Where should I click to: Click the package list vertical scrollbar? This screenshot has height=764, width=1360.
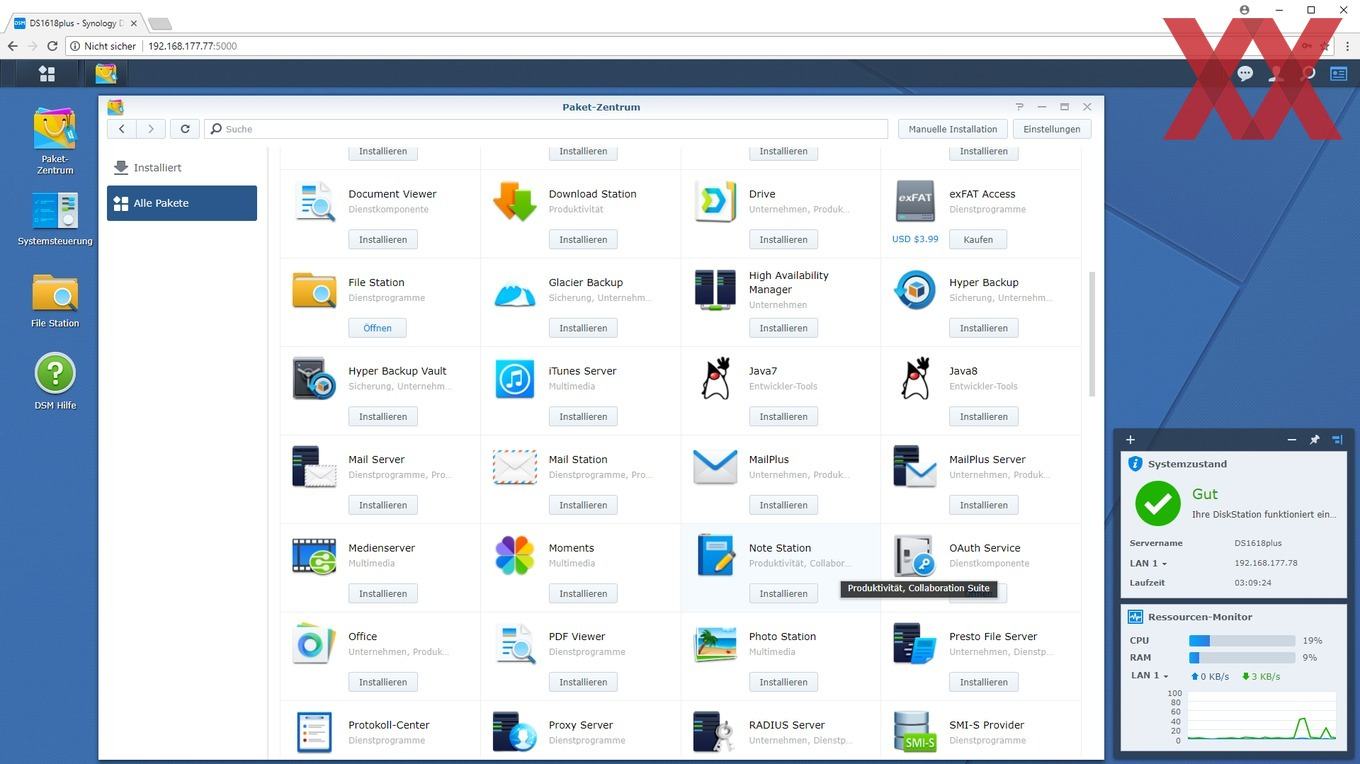(1091, 333)
